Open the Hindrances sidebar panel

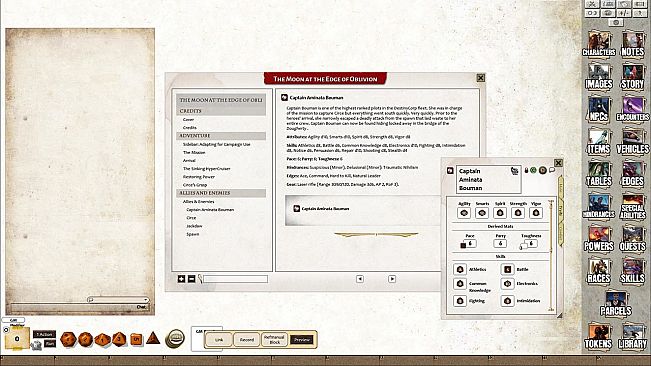599,206
